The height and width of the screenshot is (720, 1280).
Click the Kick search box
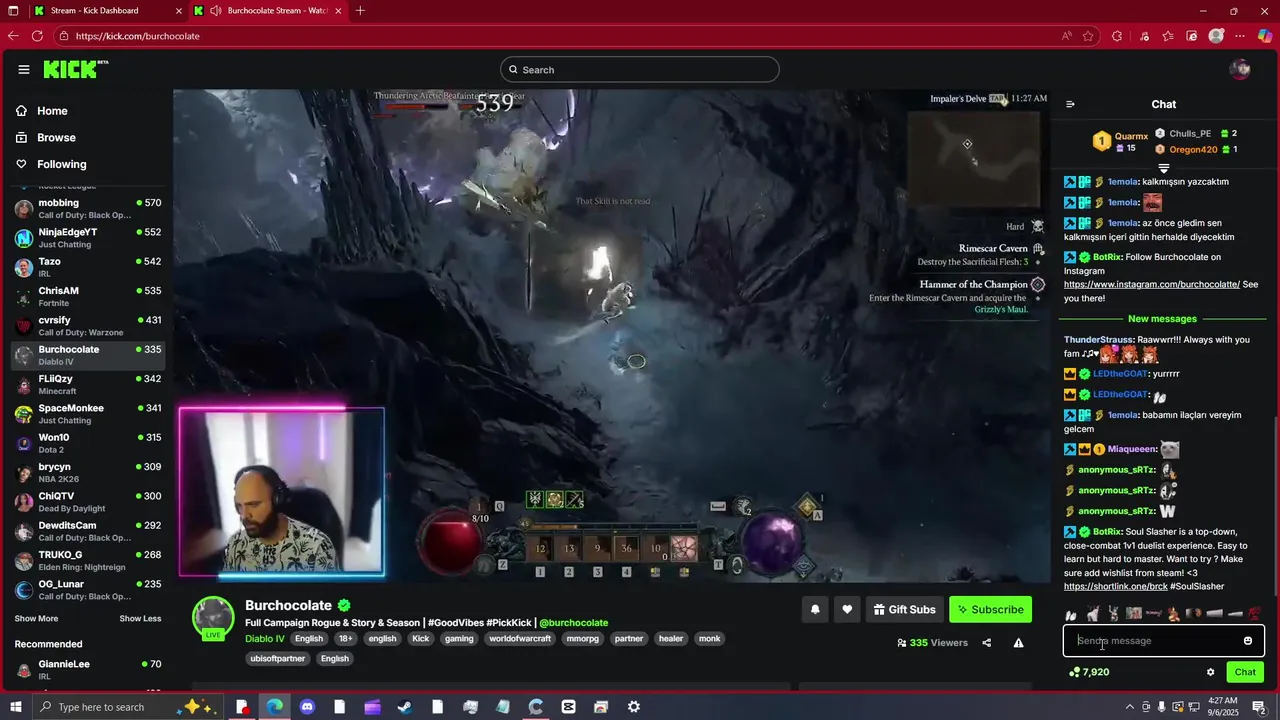(x=640, y=69)
